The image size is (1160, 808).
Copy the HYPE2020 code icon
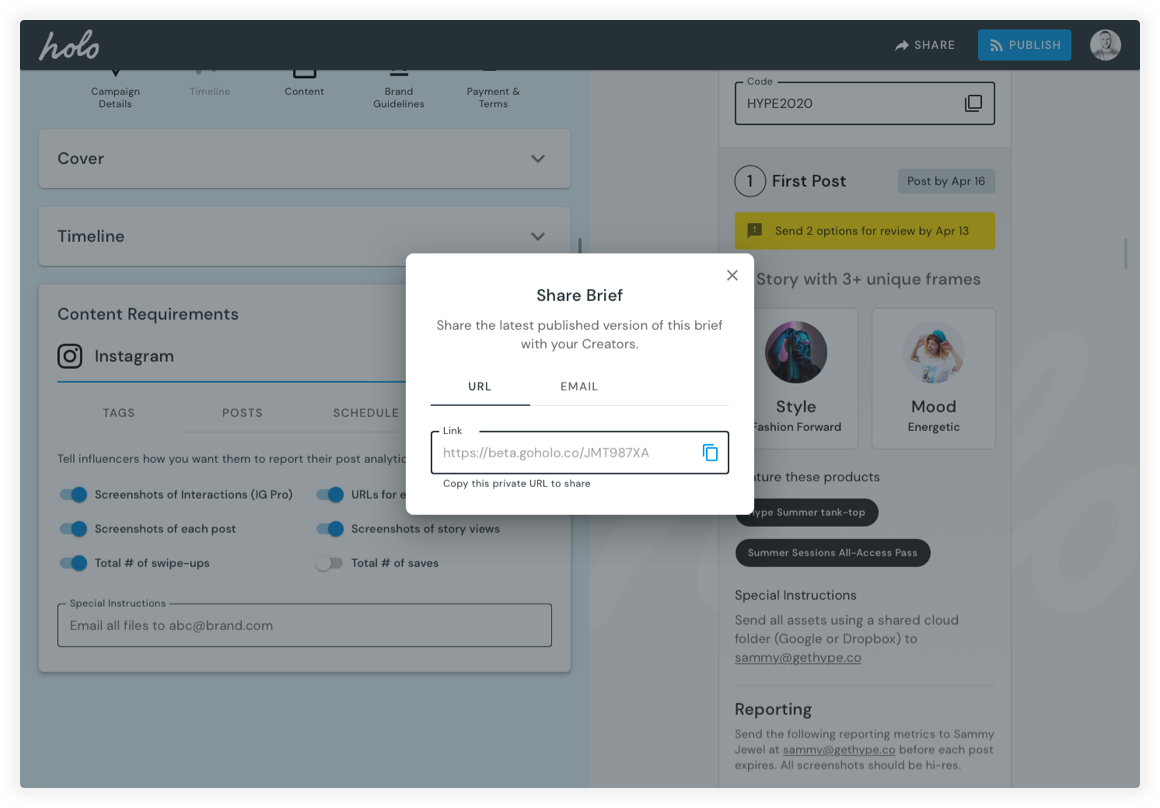pyautogui.click(x=973, y=103)
